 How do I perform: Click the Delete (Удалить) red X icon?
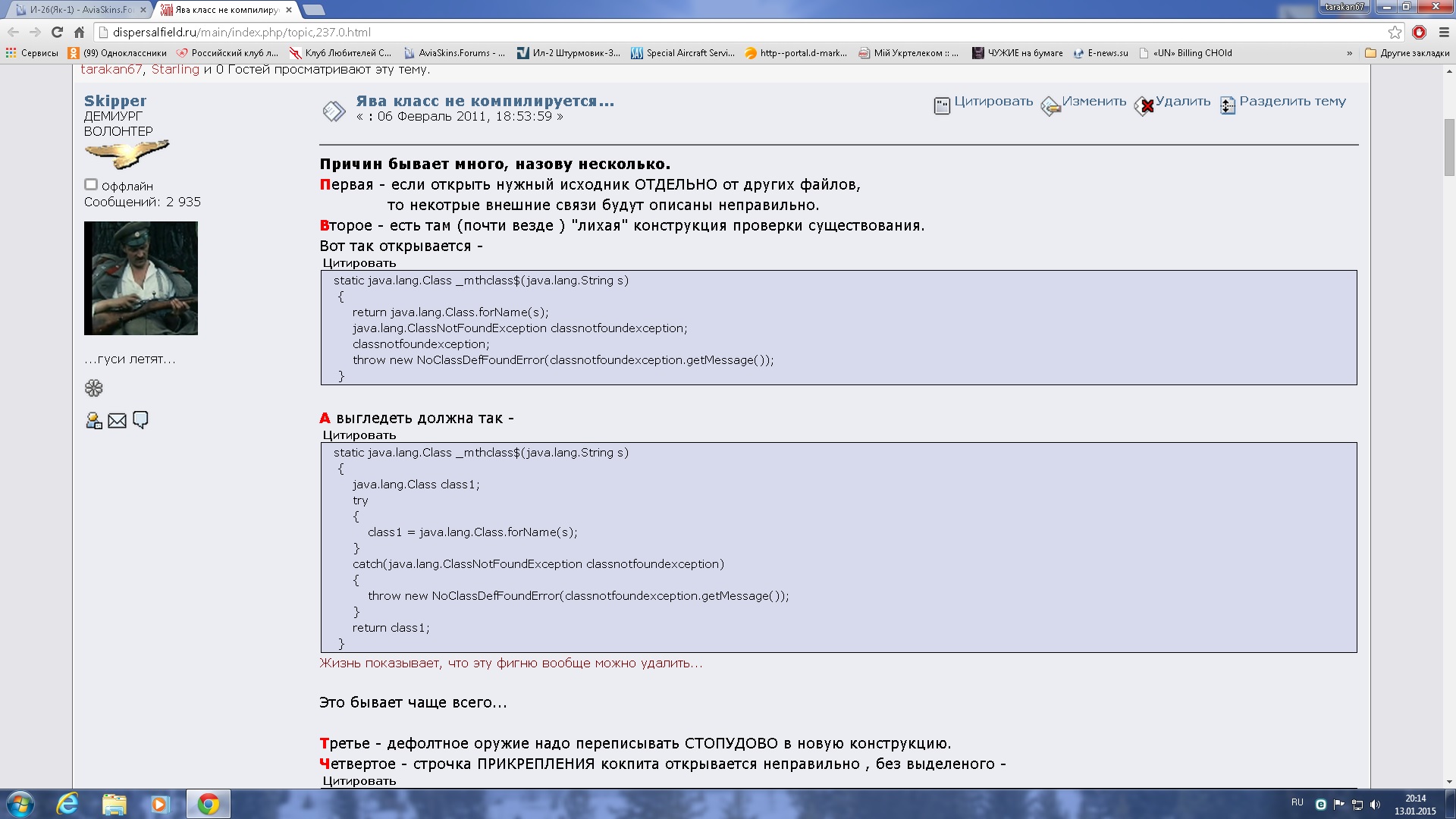point(1144,105)
